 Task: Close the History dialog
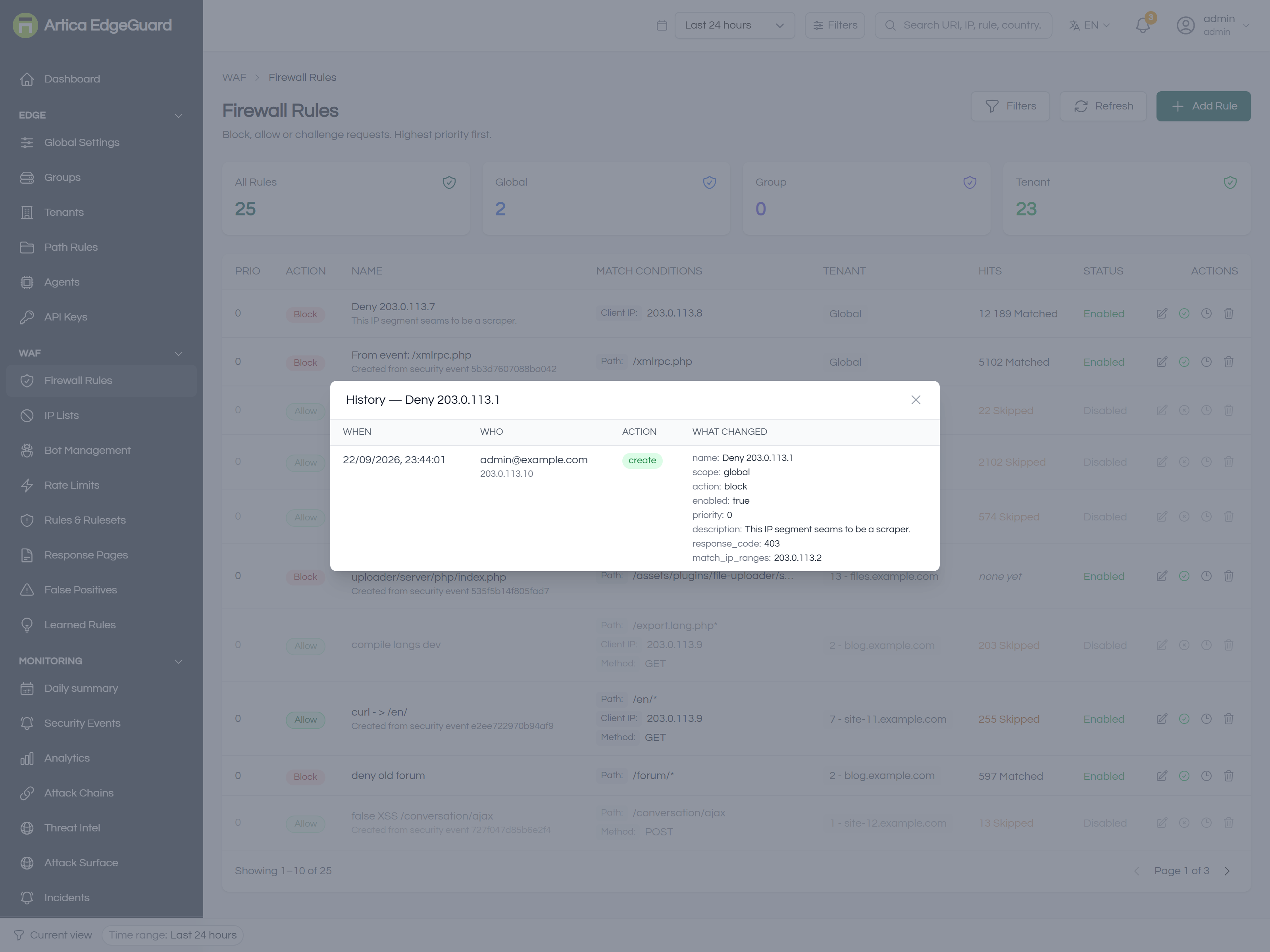coord(916,400)
